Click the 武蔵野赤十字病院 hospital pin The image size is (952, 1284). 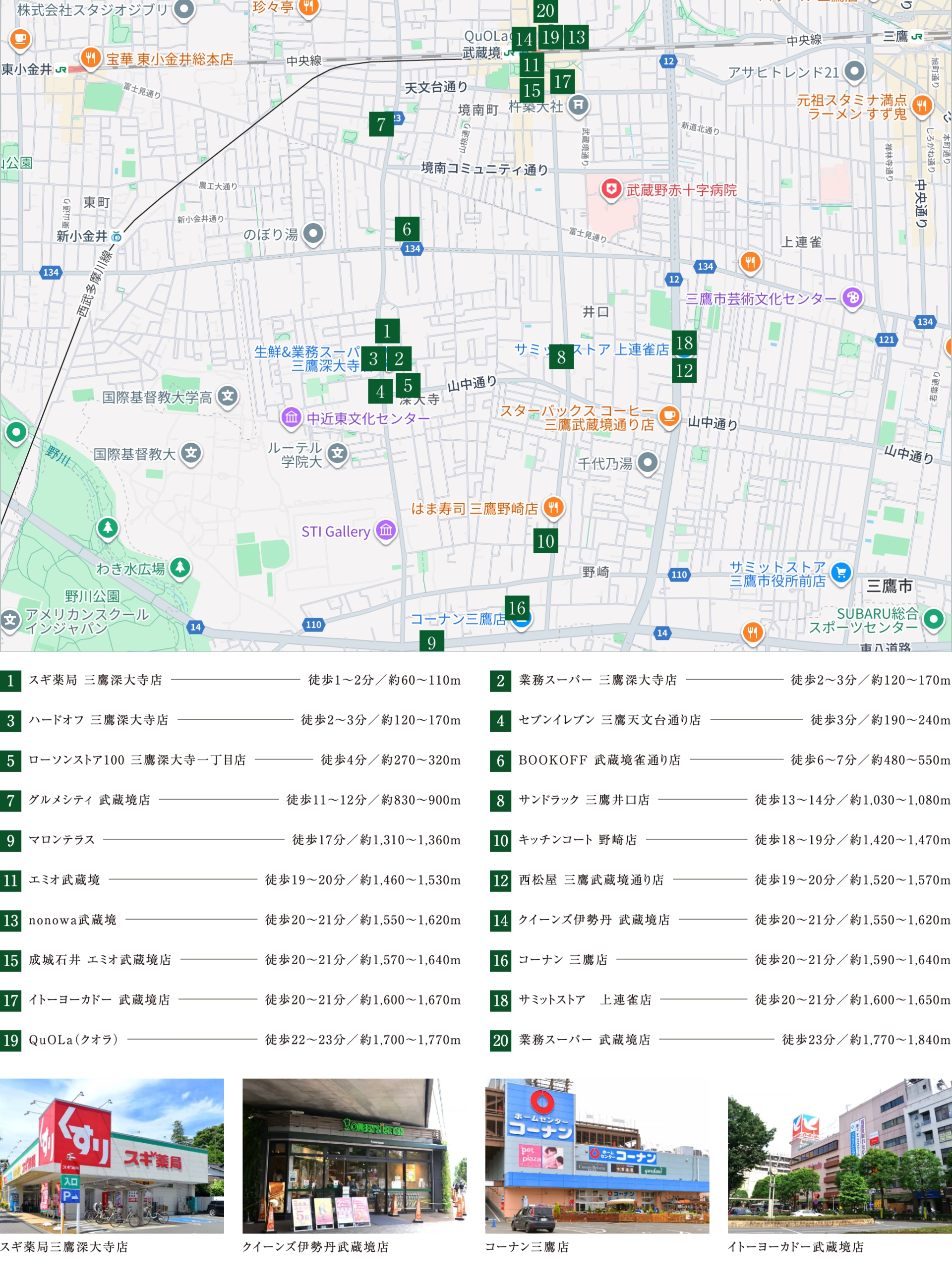tap(611, 189)
